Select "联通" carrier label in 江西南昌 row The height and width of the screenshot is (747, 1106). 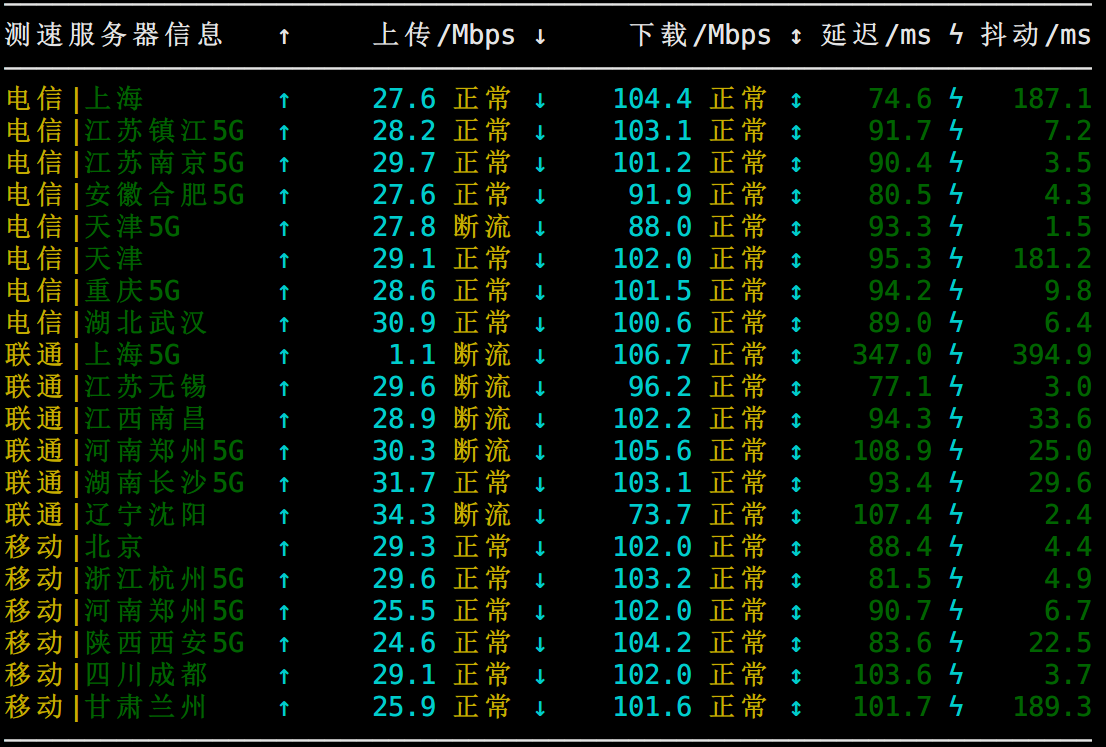[34, 419]
